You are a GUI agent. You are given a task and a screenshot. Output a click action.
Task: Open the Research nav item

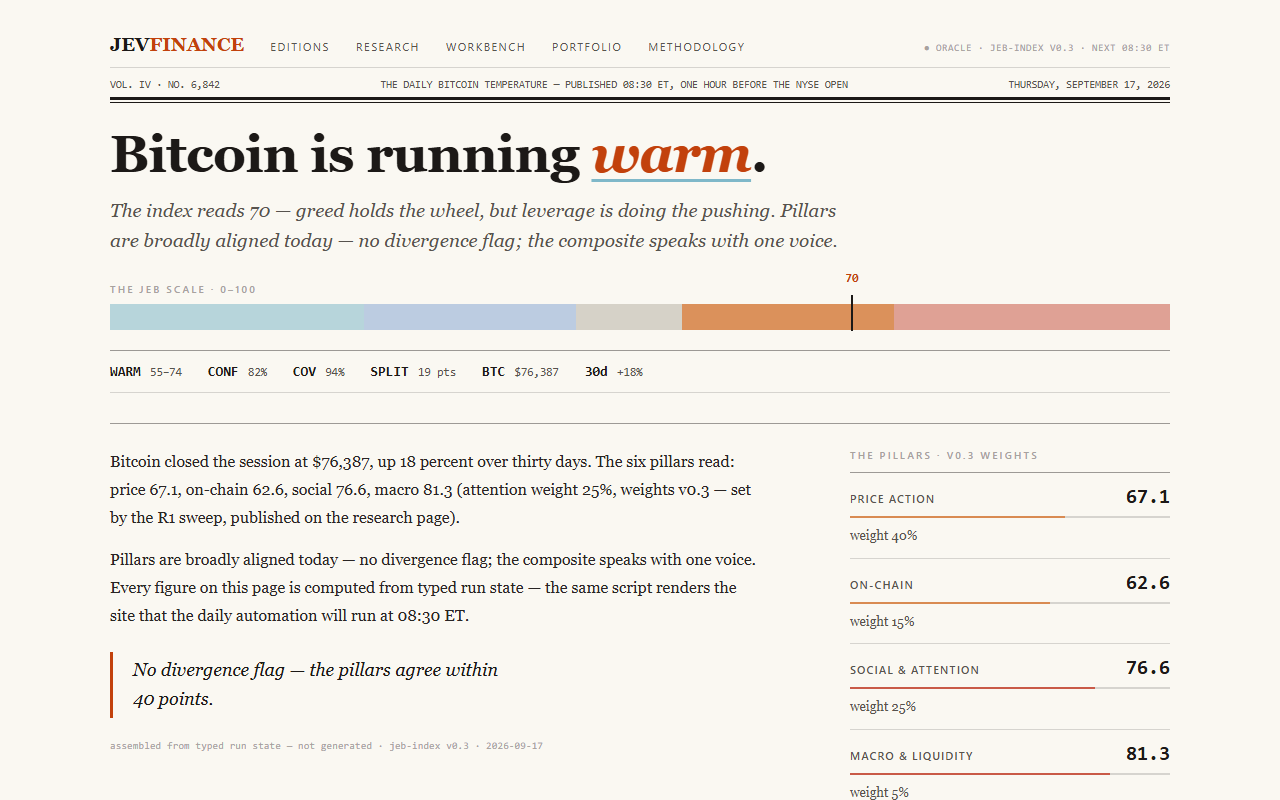pos(388,47)
